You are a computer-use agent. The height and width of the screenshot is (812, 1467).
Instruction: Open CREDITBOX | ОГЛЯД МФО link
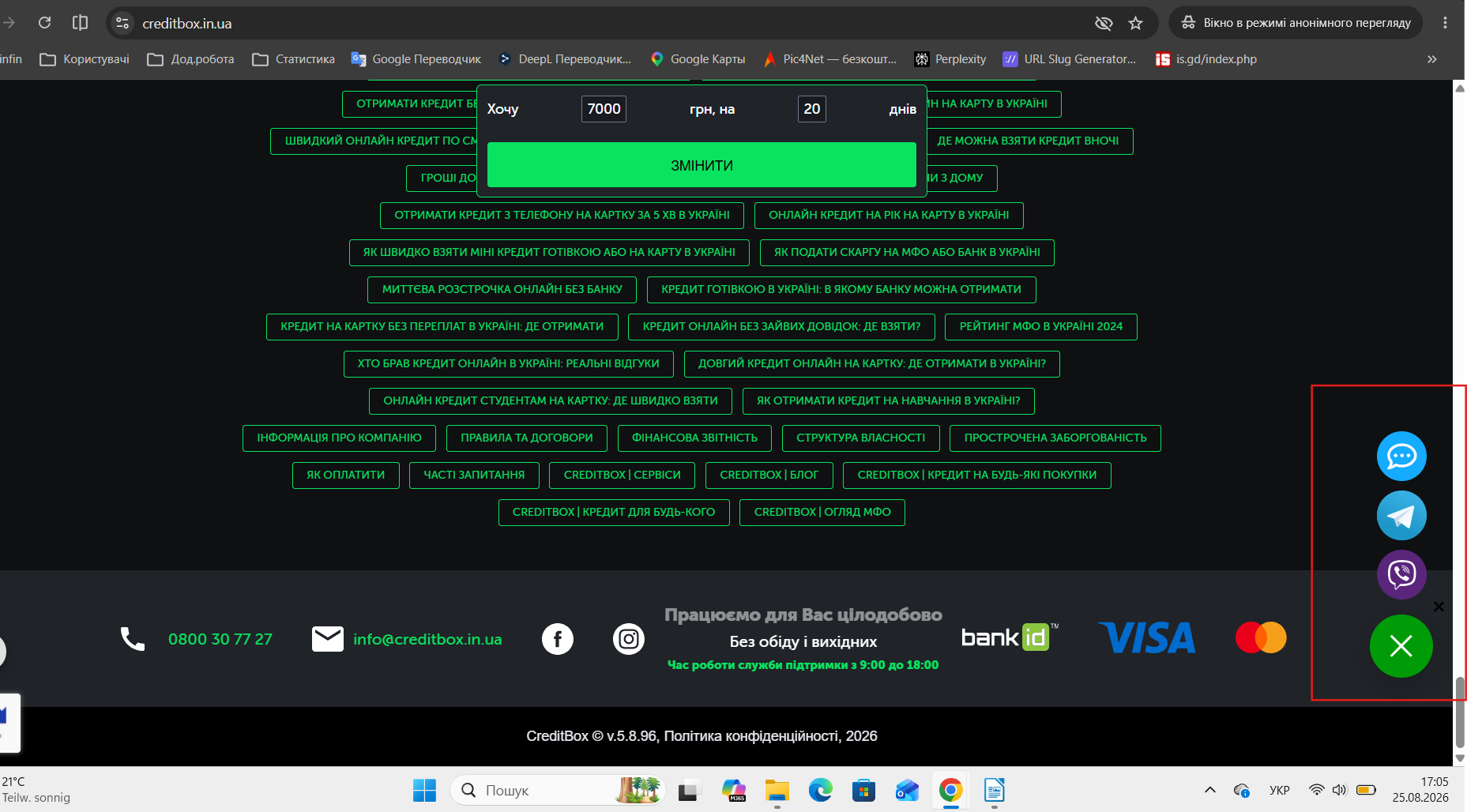[822, 513]
